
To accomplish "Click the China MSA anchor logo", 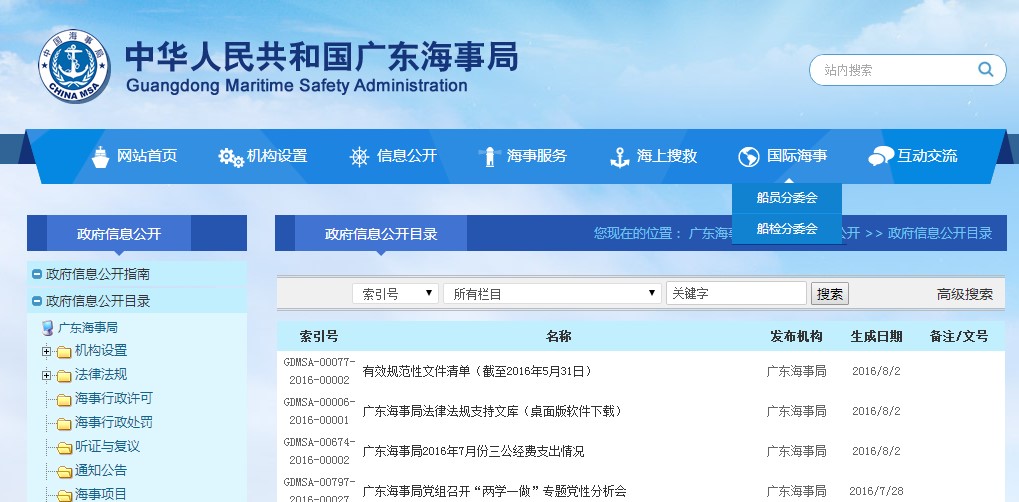I will [73, 66].
